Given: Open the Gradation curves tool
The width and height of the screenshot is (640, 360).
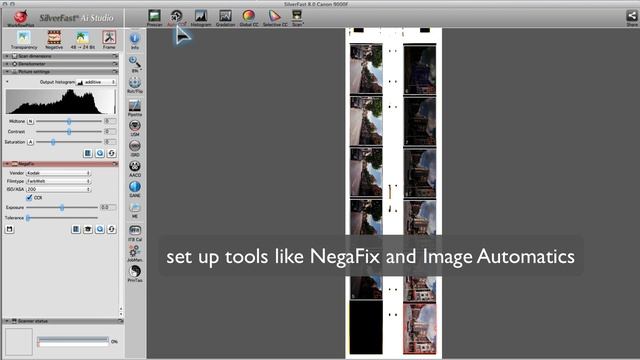Looking at the screenshot, I should 225,18.
